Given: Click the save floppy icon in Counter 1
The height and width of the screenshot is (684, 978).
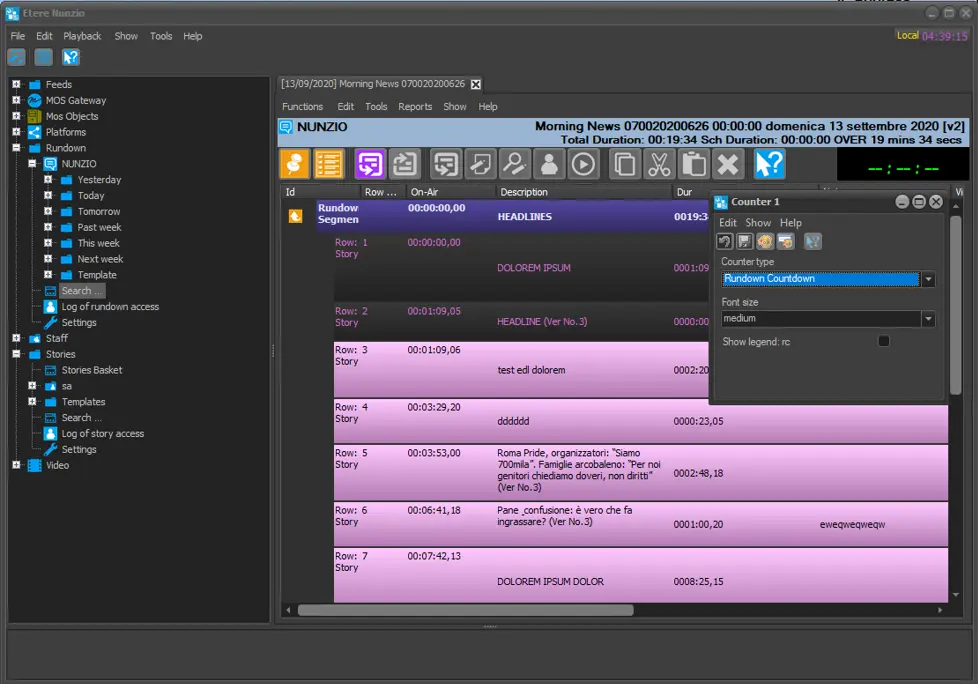Looking at the screenshot, I should pos(745,241).
